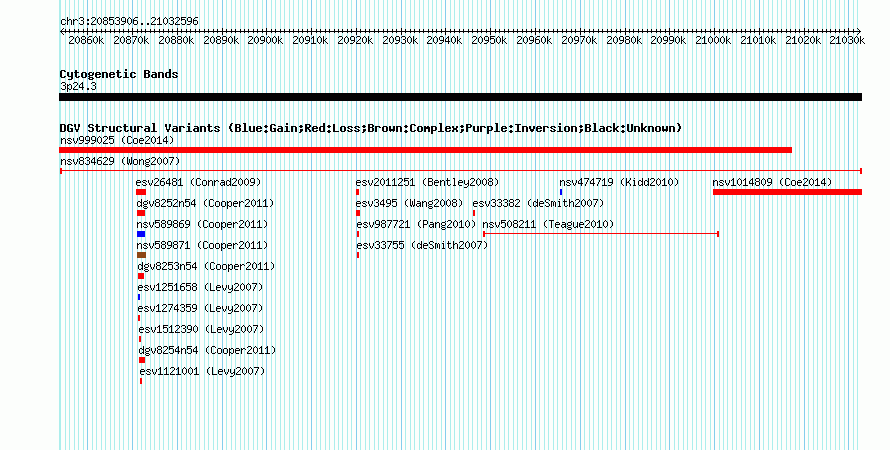
Task: Click the 21000k ruler position label
Action: point(713,40)
